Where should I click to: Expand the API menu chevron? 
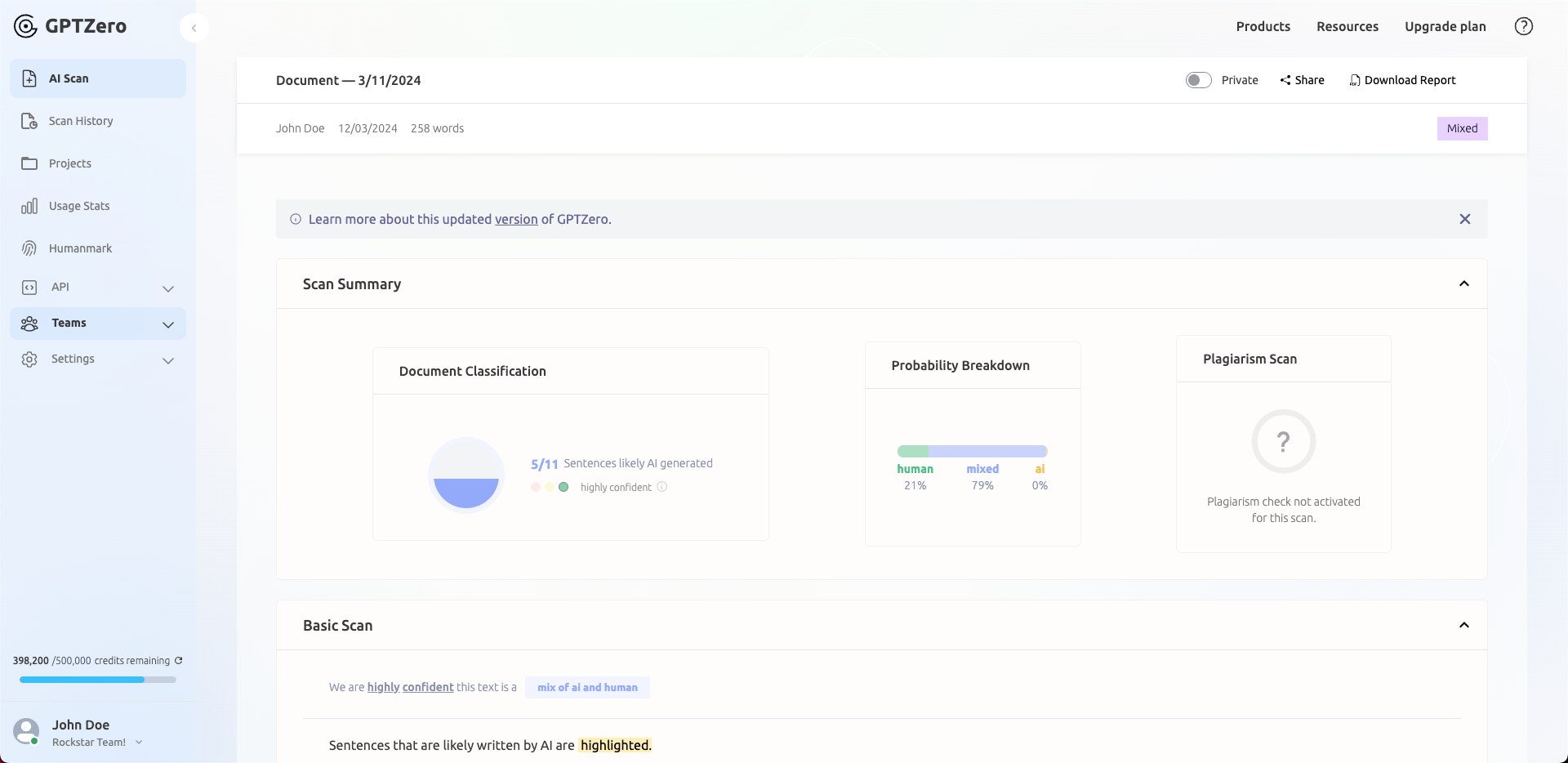click(168, 288)
